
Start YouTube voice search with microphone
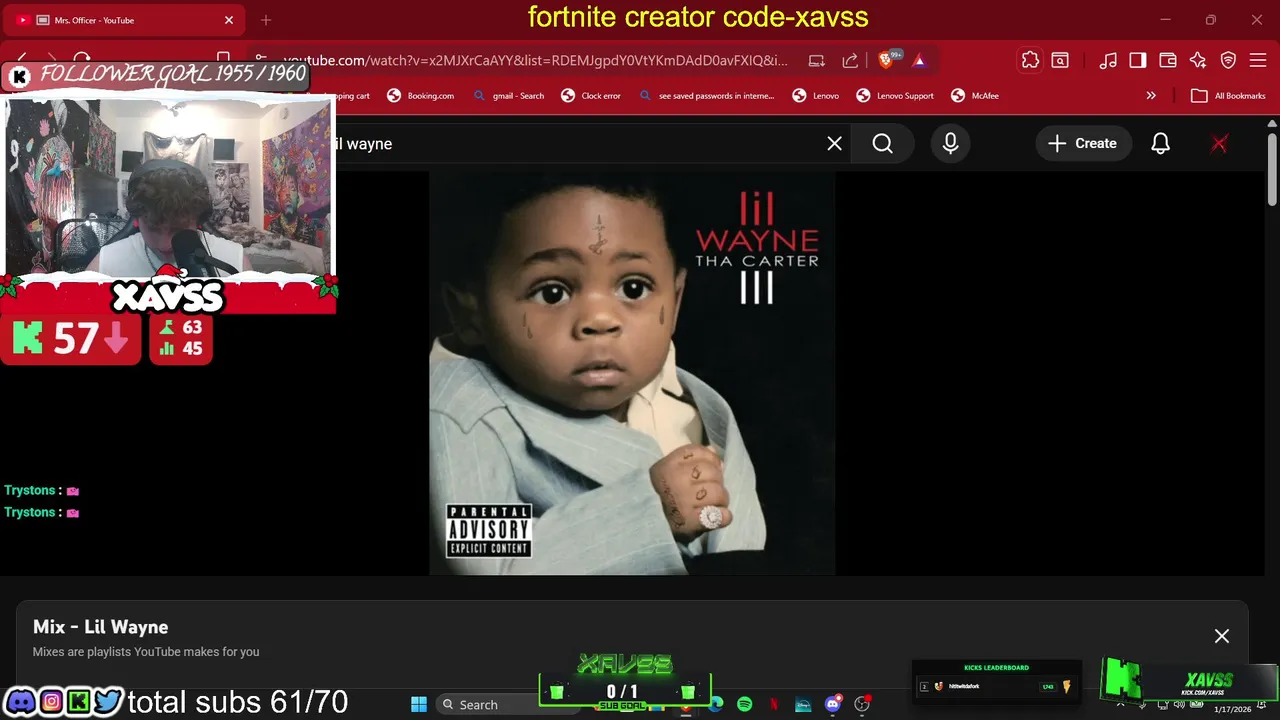[x=951, y=144]
